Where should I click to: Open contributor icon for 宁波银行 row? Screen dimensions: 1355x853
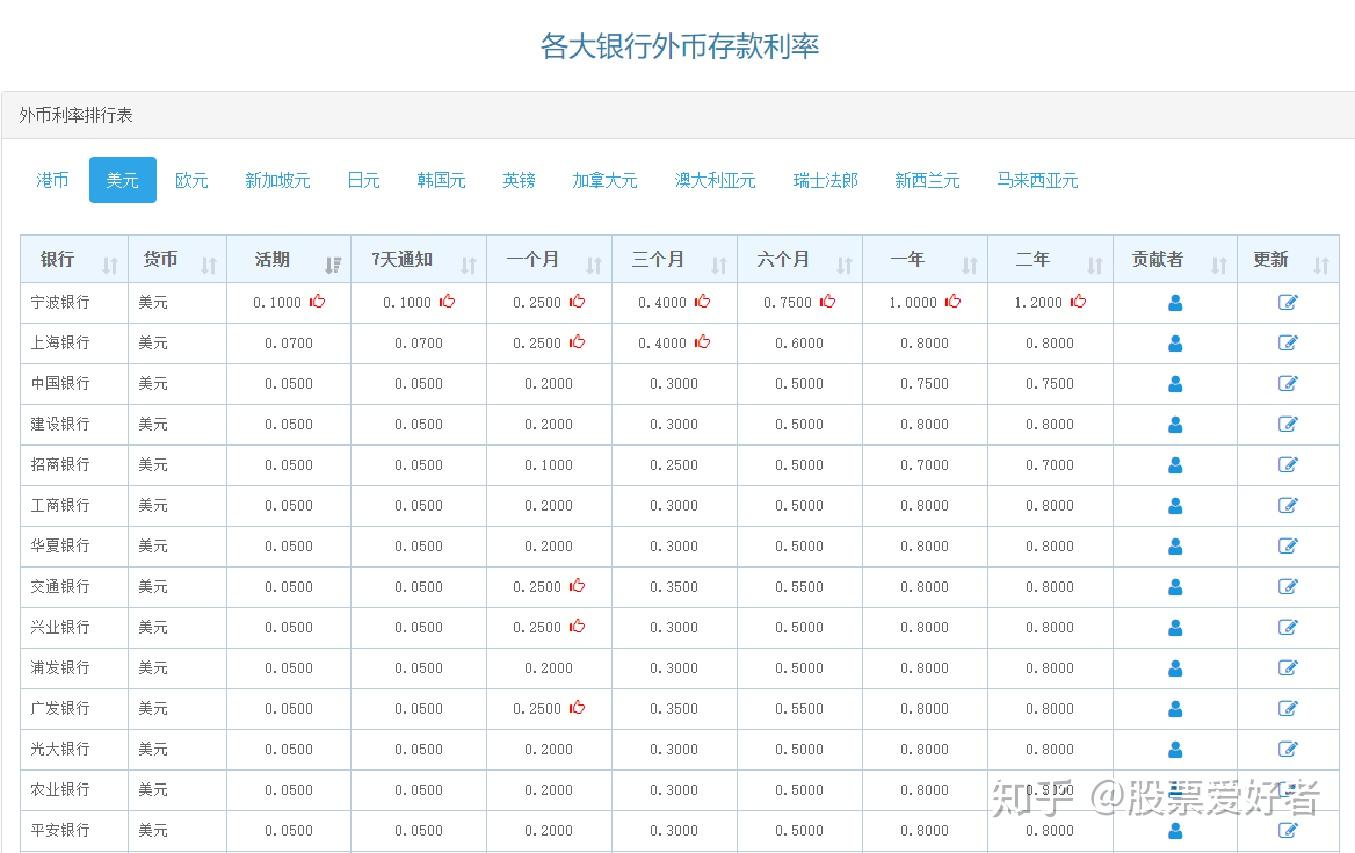tap(1175, 303)
